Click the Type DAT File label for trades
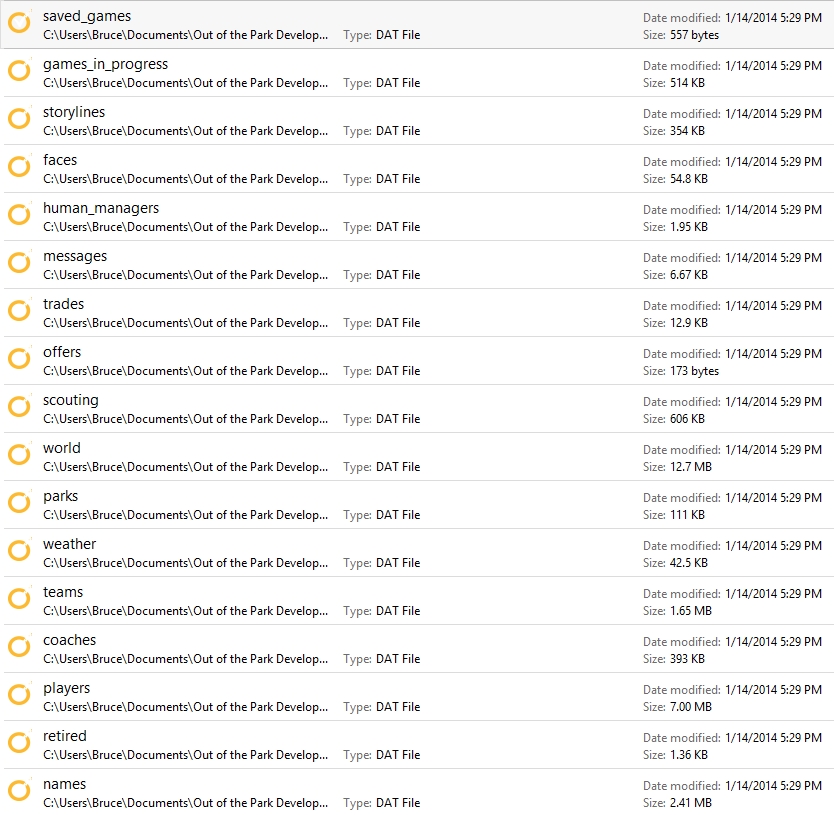The width and height of the screenshot is (834, 815). click(381, 323)
